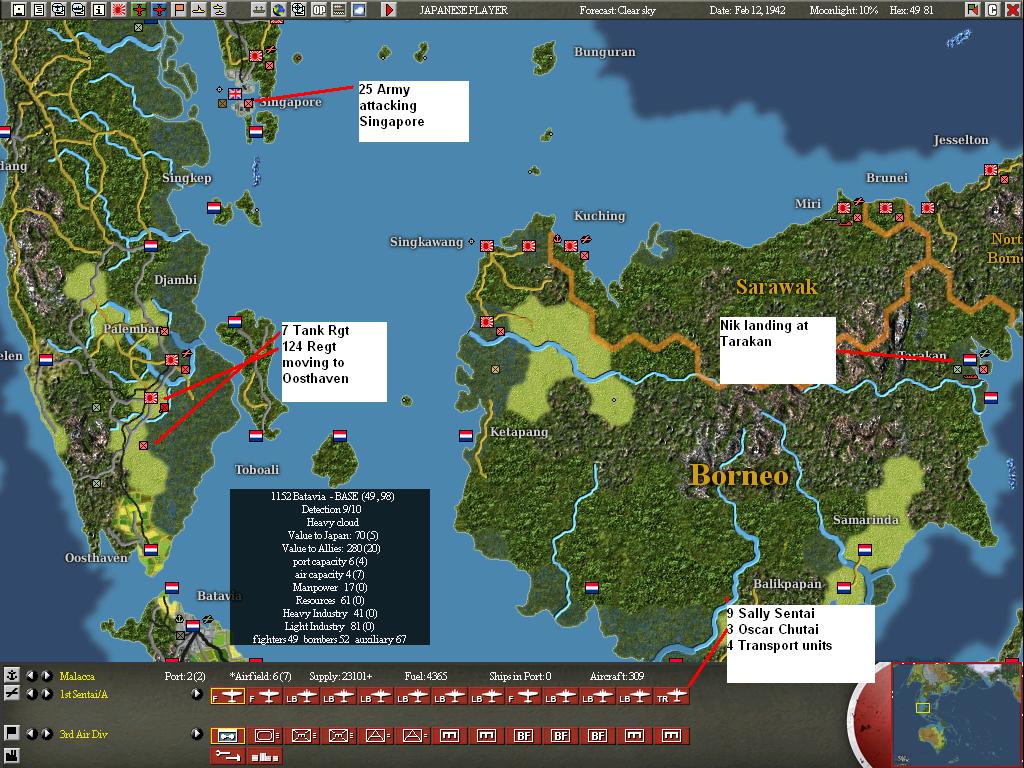Click the Japanese flag base at Singkawang

point(487,246)
